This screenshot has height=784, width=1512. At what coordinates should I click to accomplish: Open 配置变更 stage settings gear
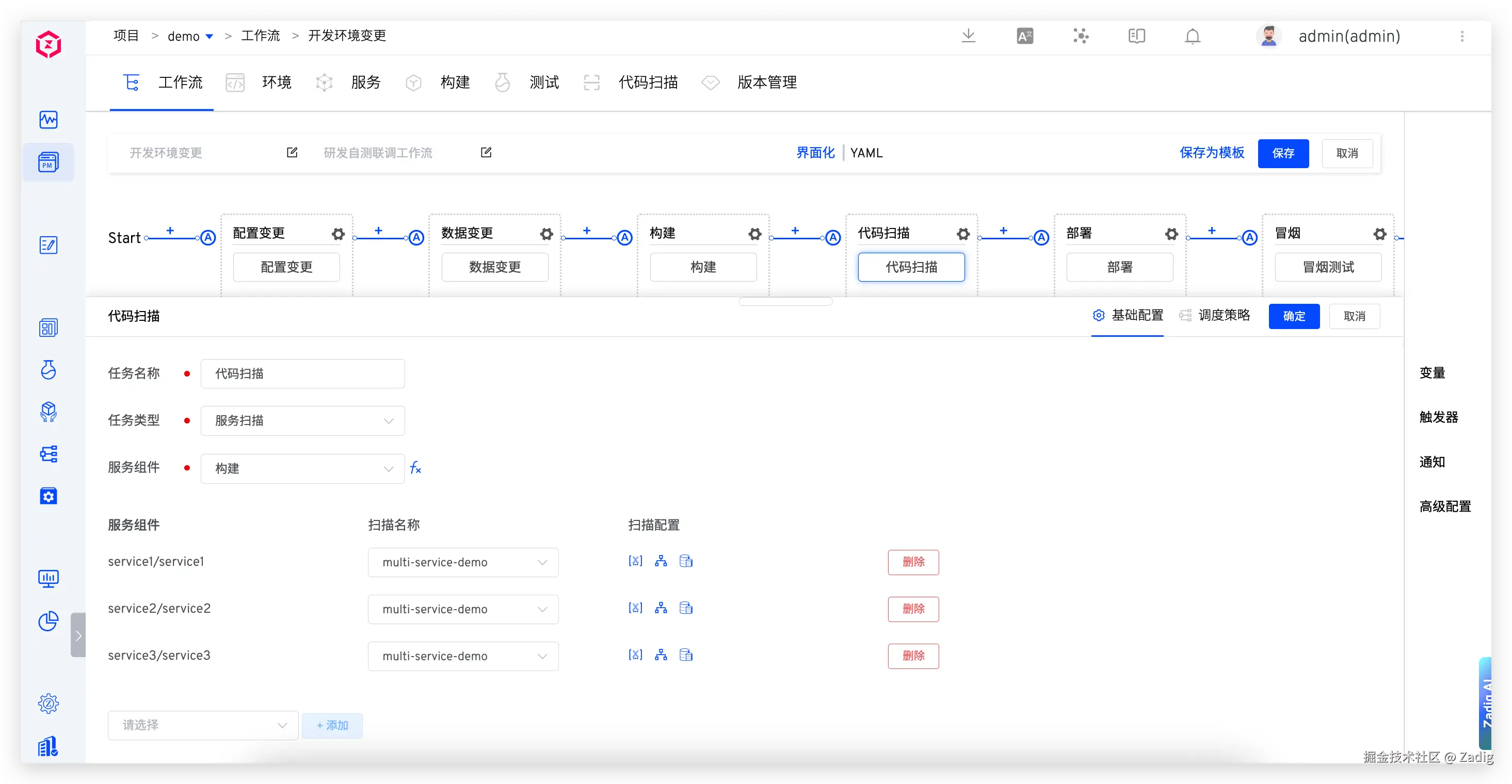tap(338, 234)
